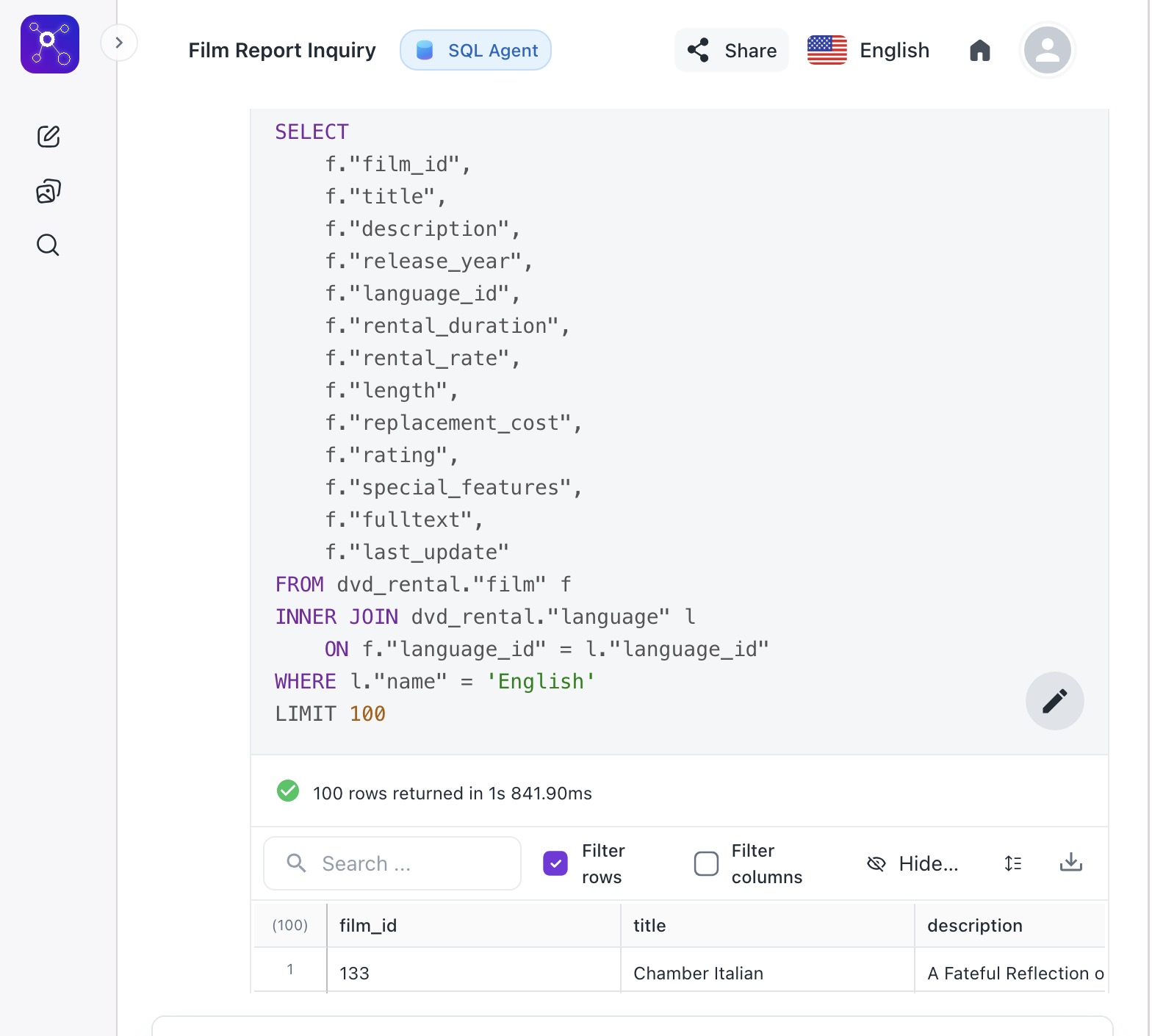Select the Chamber Italian title cell
Image resolution: width=1152 pixels, height=1036 pixels.
(x=698, y=973)
